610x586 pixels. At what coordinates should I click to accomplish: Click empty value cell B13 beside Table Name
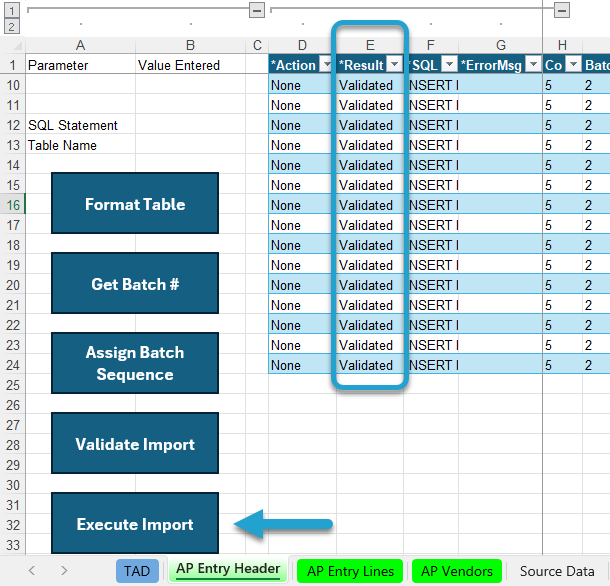point(190,145)
